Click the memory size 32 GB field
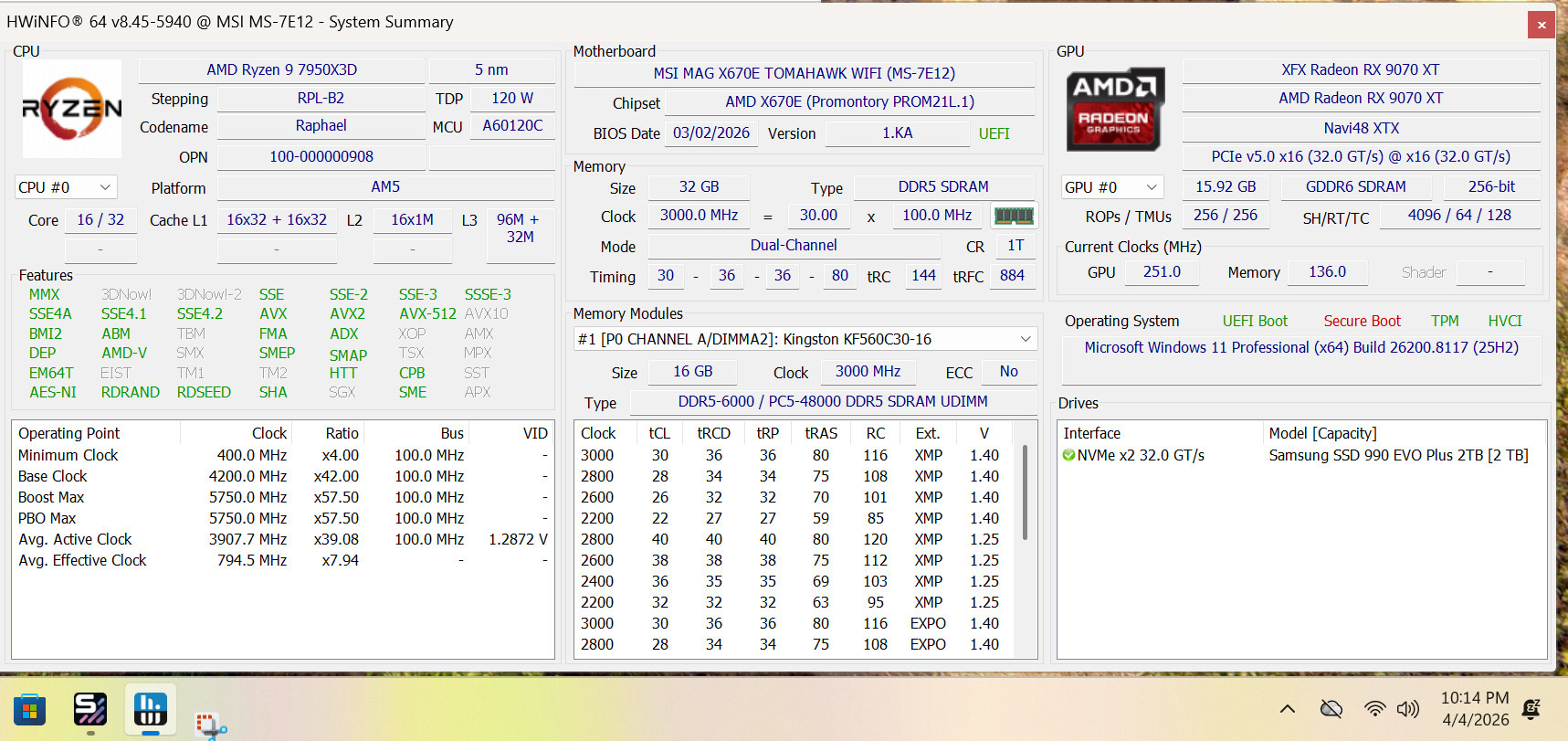 (700, 187)
